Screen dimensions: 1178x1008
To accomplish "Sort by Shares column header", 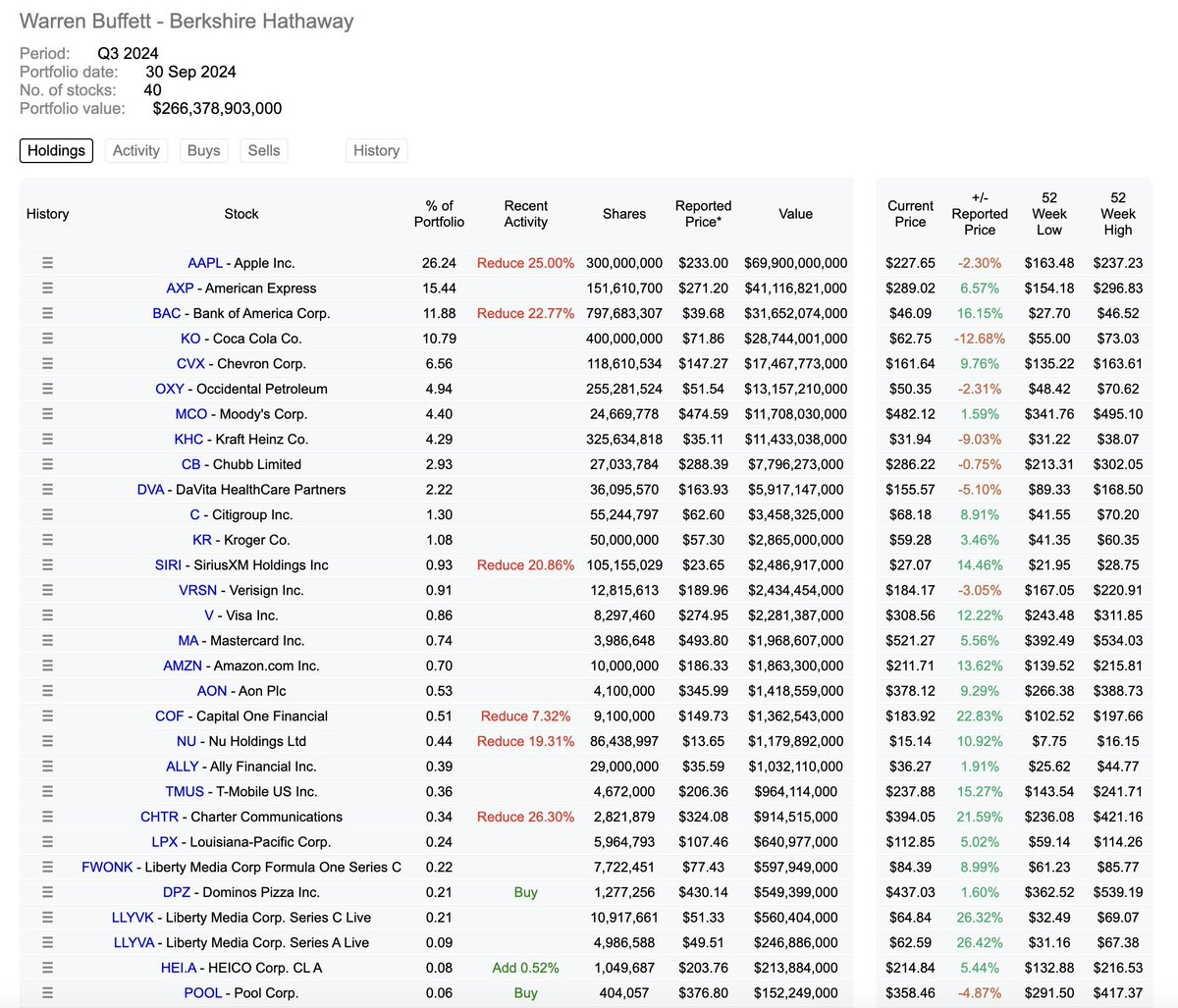I will click(624, 214).
